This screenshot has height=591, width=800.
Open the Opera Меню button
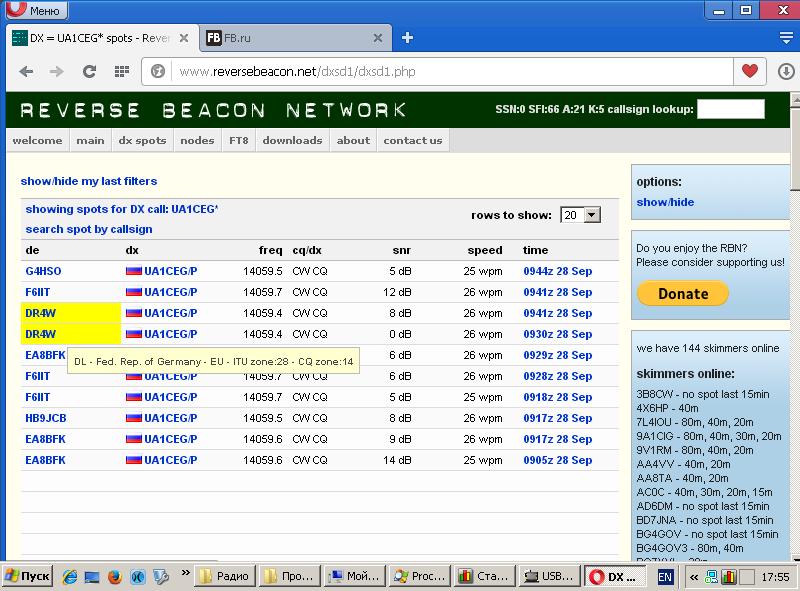tap(37, 10)
